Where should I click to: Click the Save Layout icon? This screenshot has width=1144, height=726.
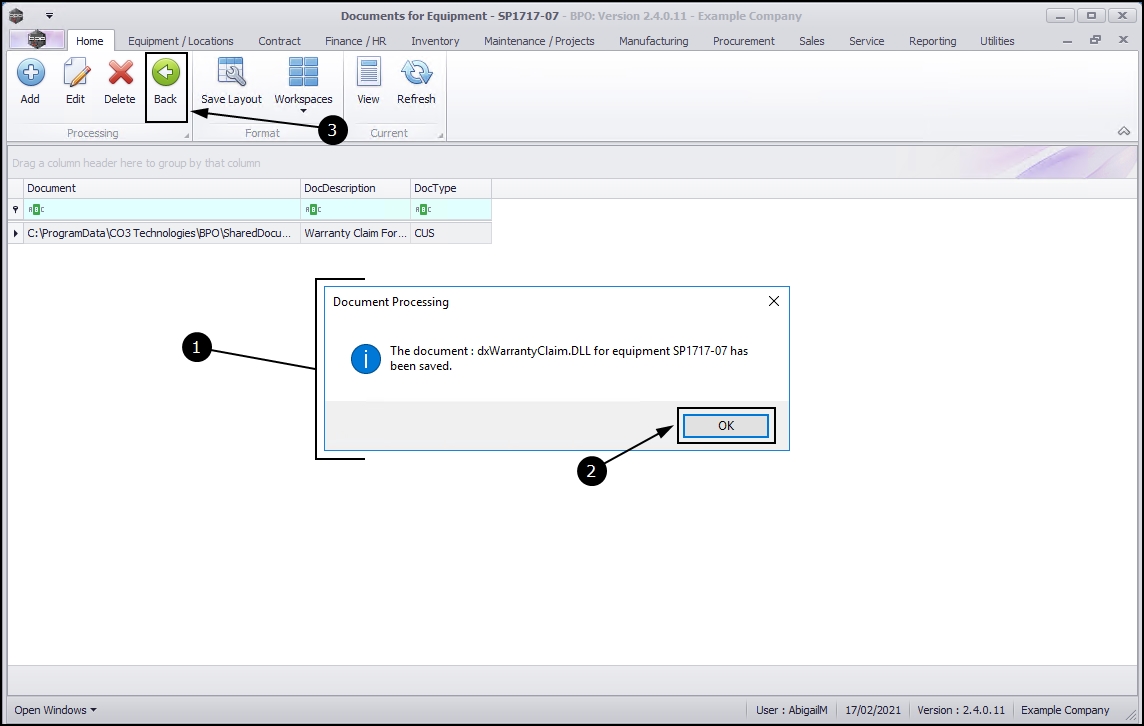pos(231,73)
